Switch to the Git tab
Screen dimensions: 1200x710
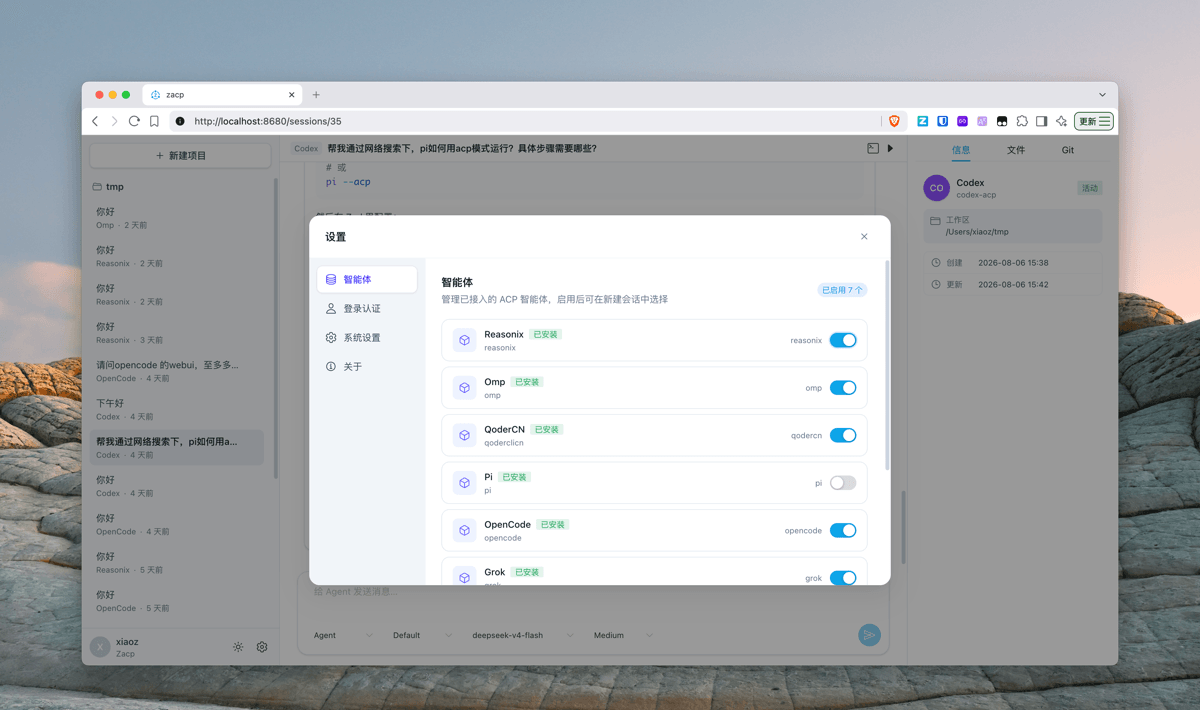[1068, 150]
